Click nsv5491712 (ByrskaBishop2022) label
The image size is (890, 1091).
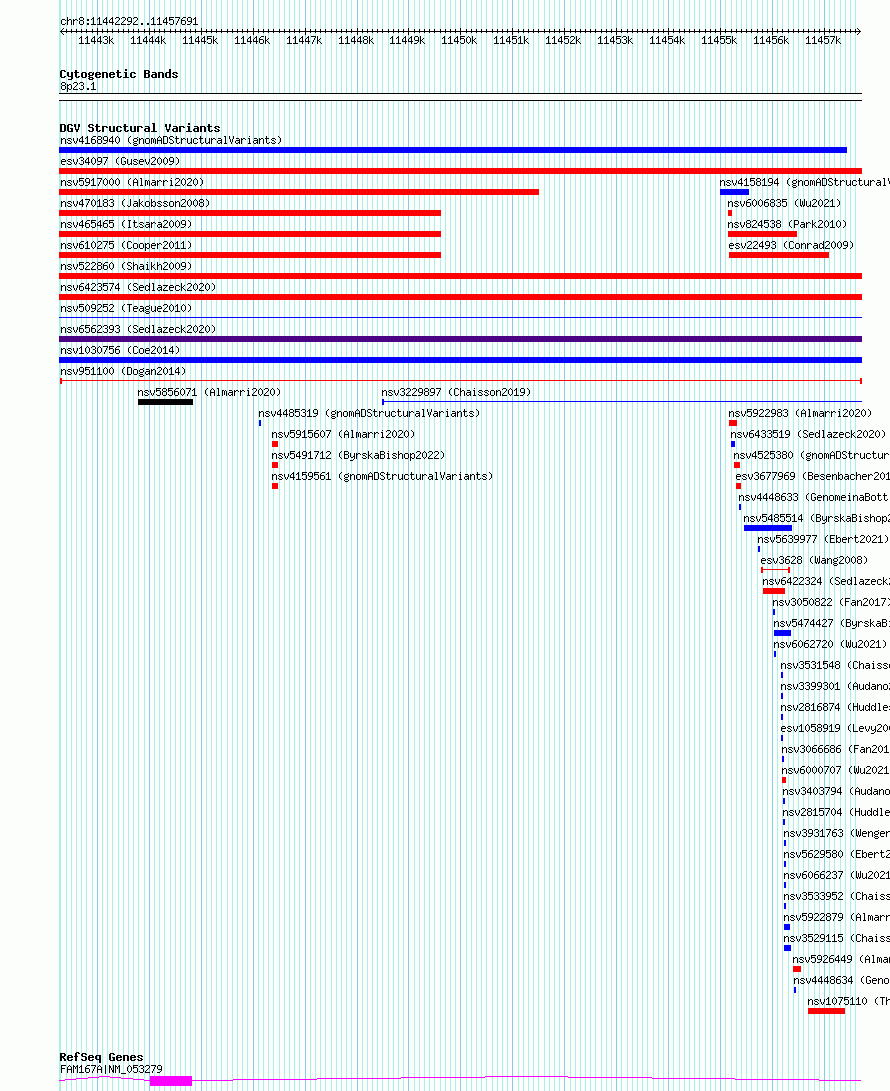click(358, 455)
